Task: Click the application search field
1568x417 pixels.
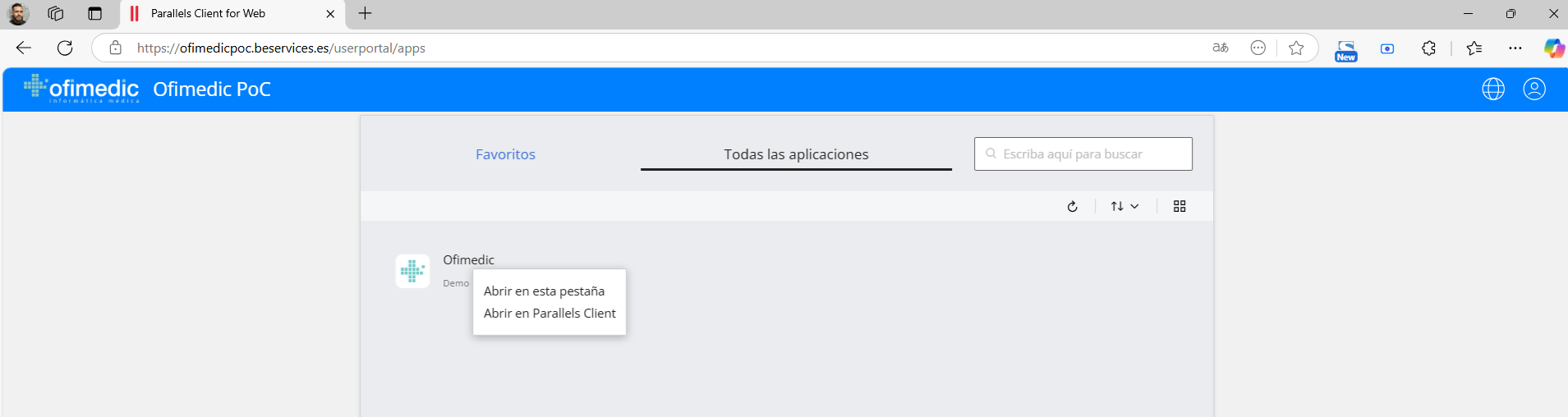Action: (1084, 154)
